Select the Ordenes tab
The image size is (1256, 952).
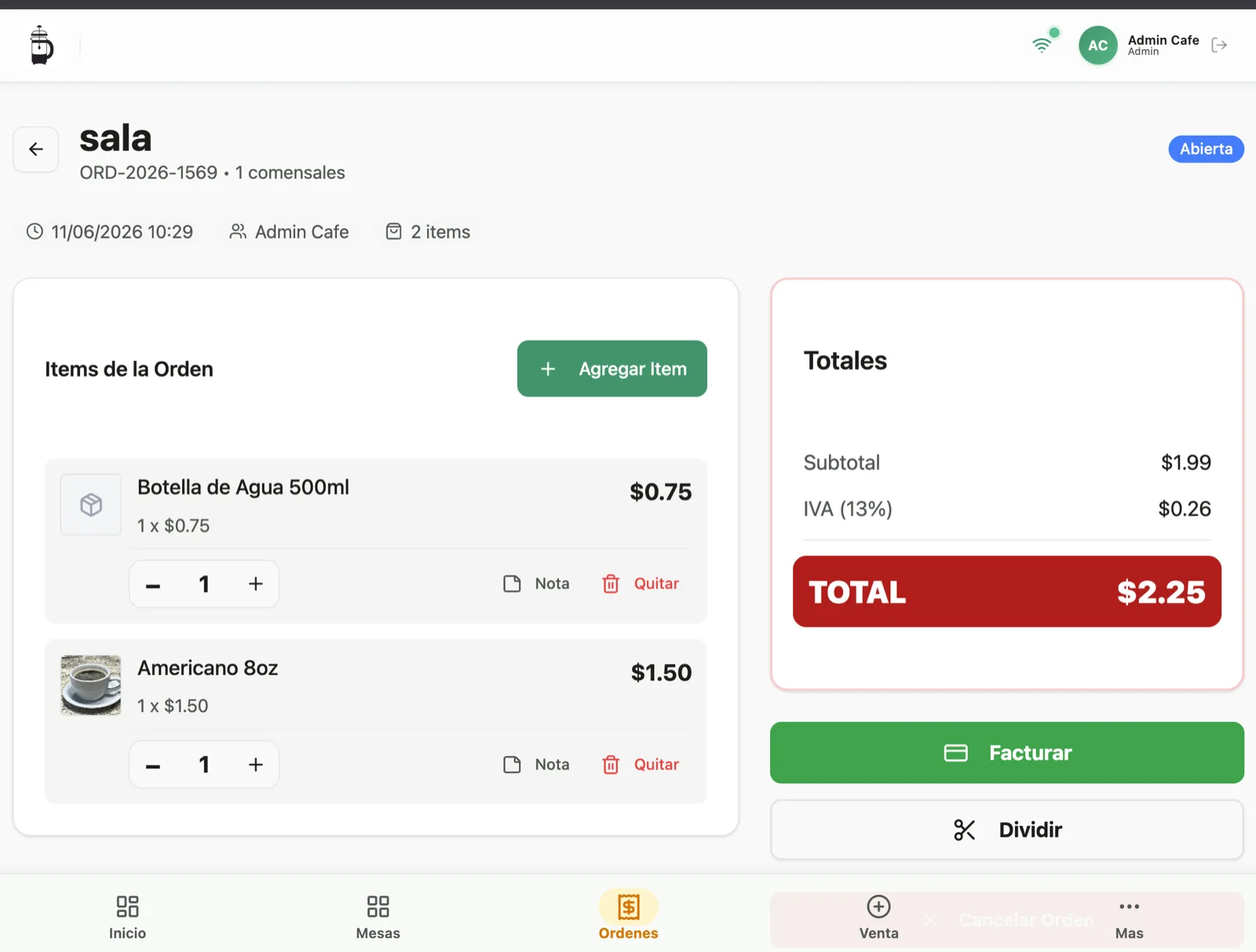click(x=628, y=917)
